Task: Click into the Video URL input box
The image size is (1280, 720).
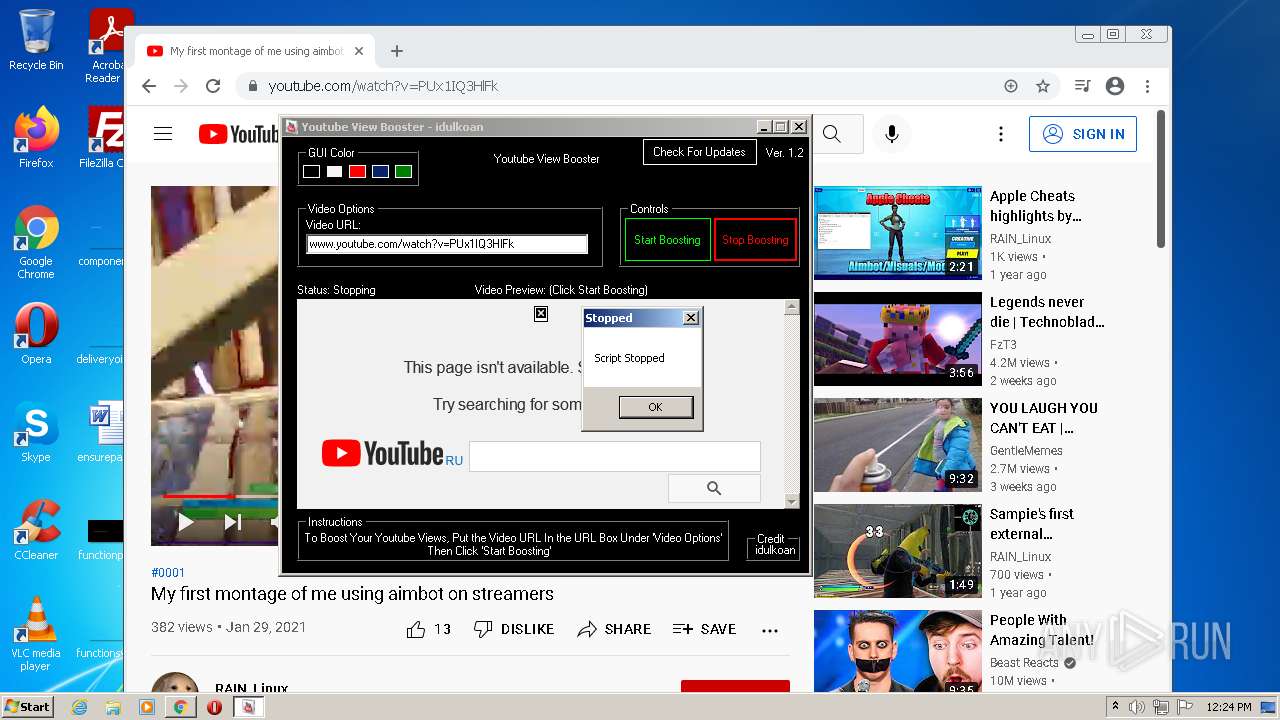Action: point(447,244)
